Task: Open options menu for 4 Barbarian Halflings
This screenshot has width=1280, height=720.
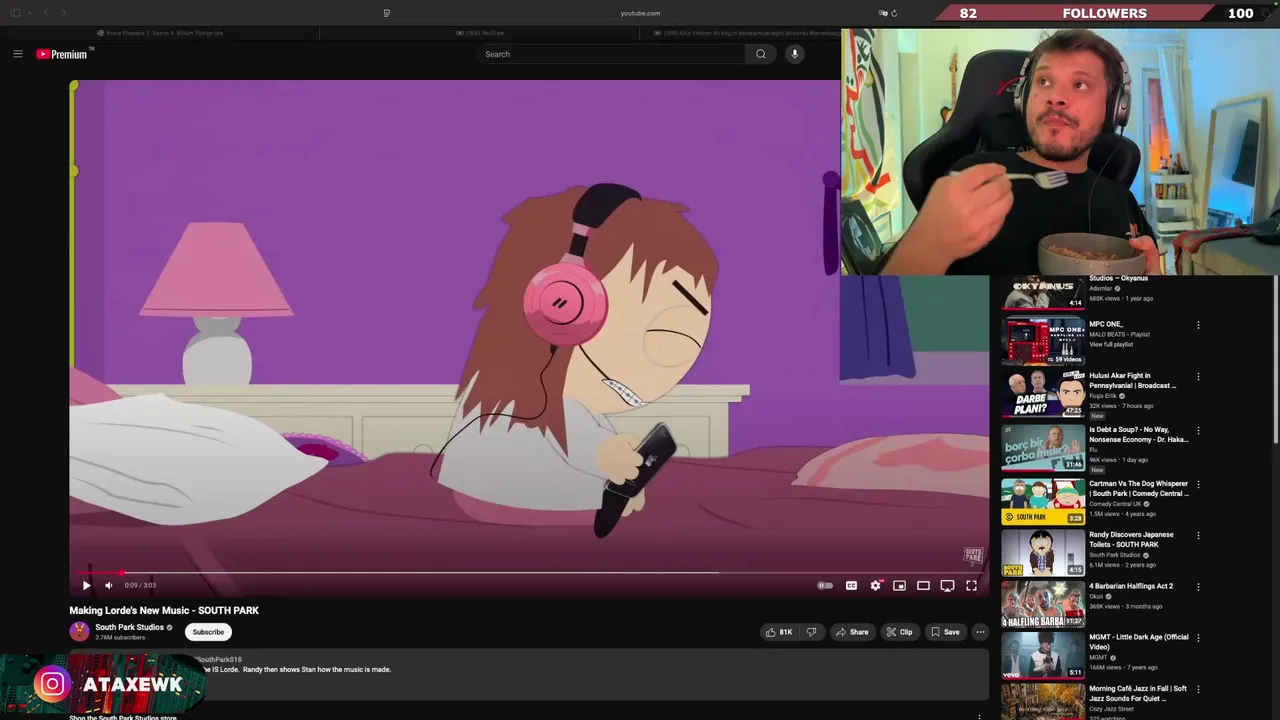Action: (x=1198, y=588)
